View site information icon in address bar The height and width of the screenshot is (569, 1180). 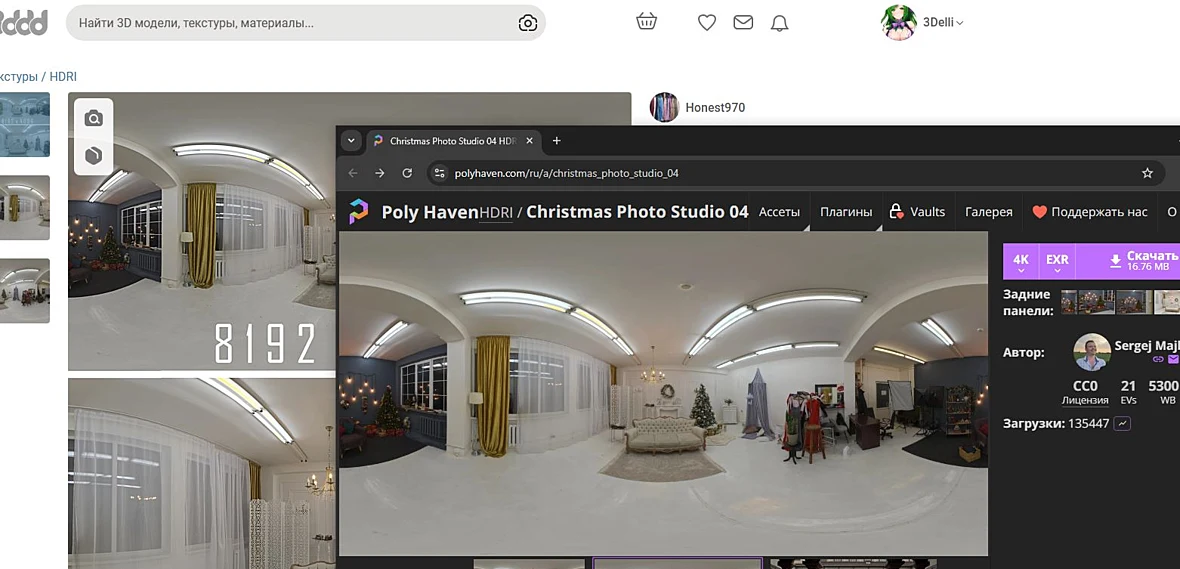click(x=439, y=173)
